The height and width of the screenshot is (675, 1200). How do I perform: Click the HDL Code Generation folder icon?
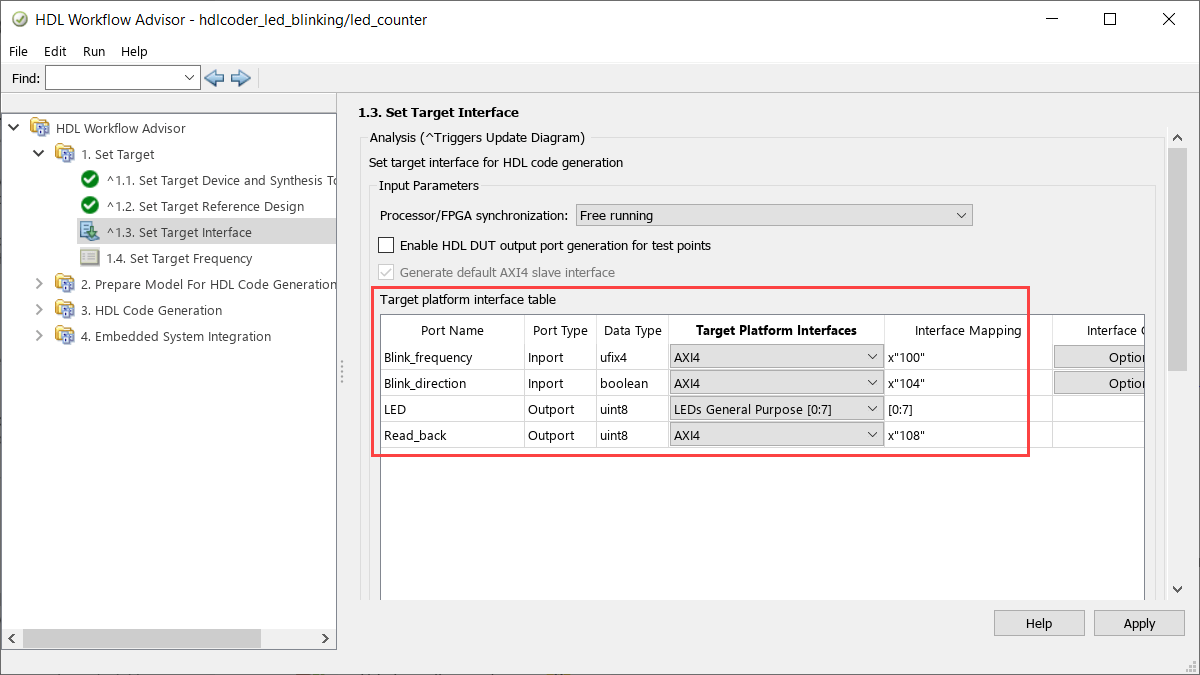[x=65, y=310]
